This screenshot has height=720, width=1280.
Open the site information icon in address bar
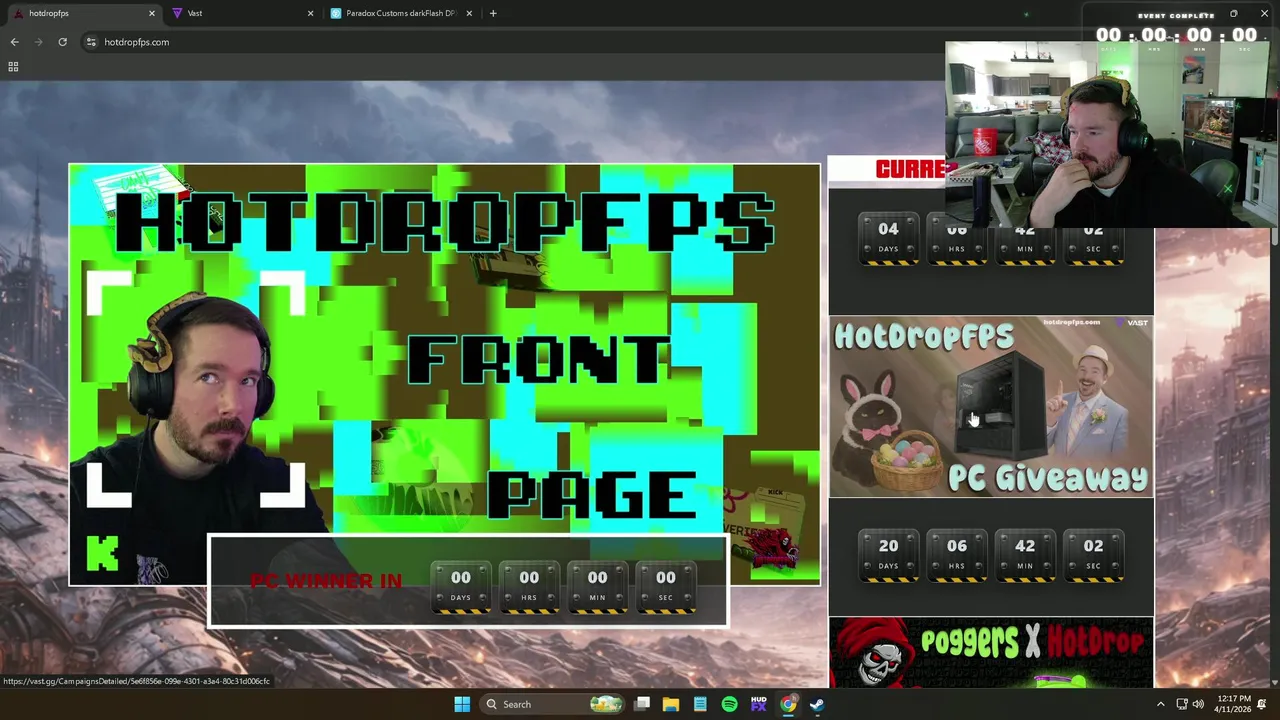point(91,42)
